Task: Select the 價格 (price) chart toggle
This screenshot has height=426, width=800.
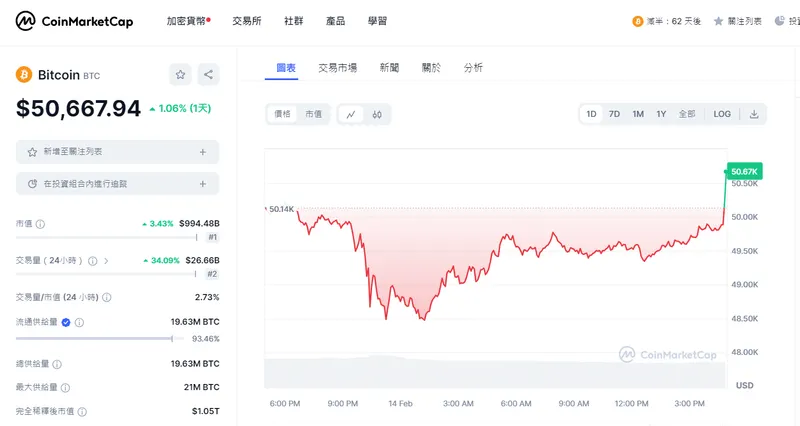Action: pos(282,114)
